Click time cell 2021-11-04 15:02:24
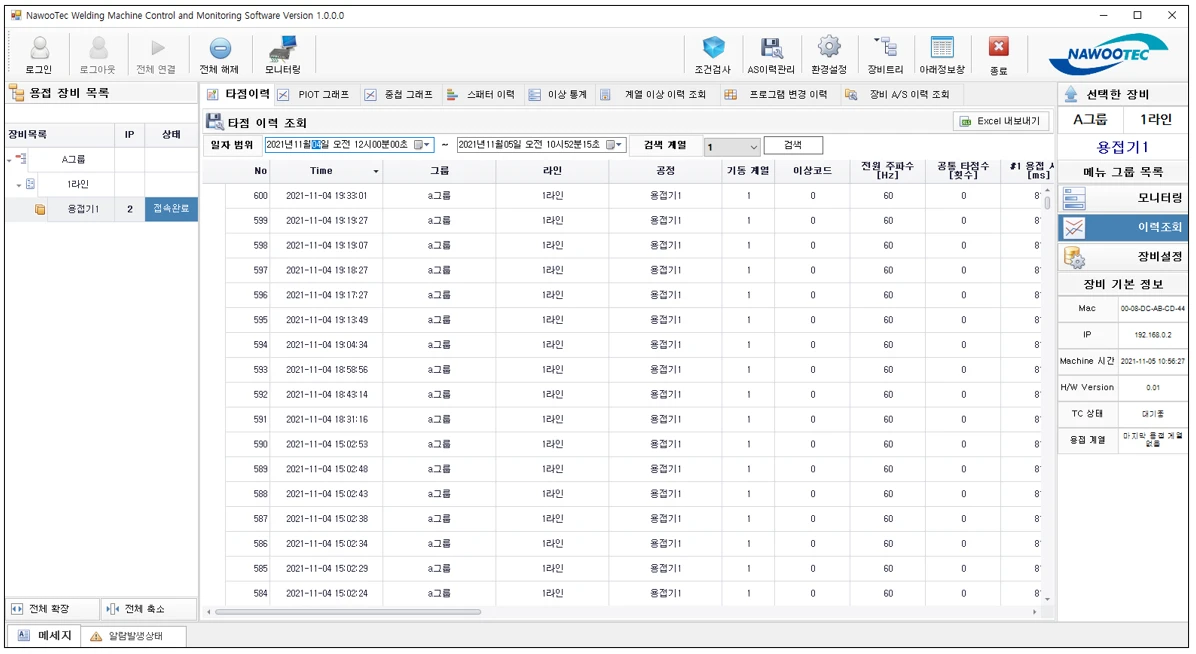 [x=326, y=594]
